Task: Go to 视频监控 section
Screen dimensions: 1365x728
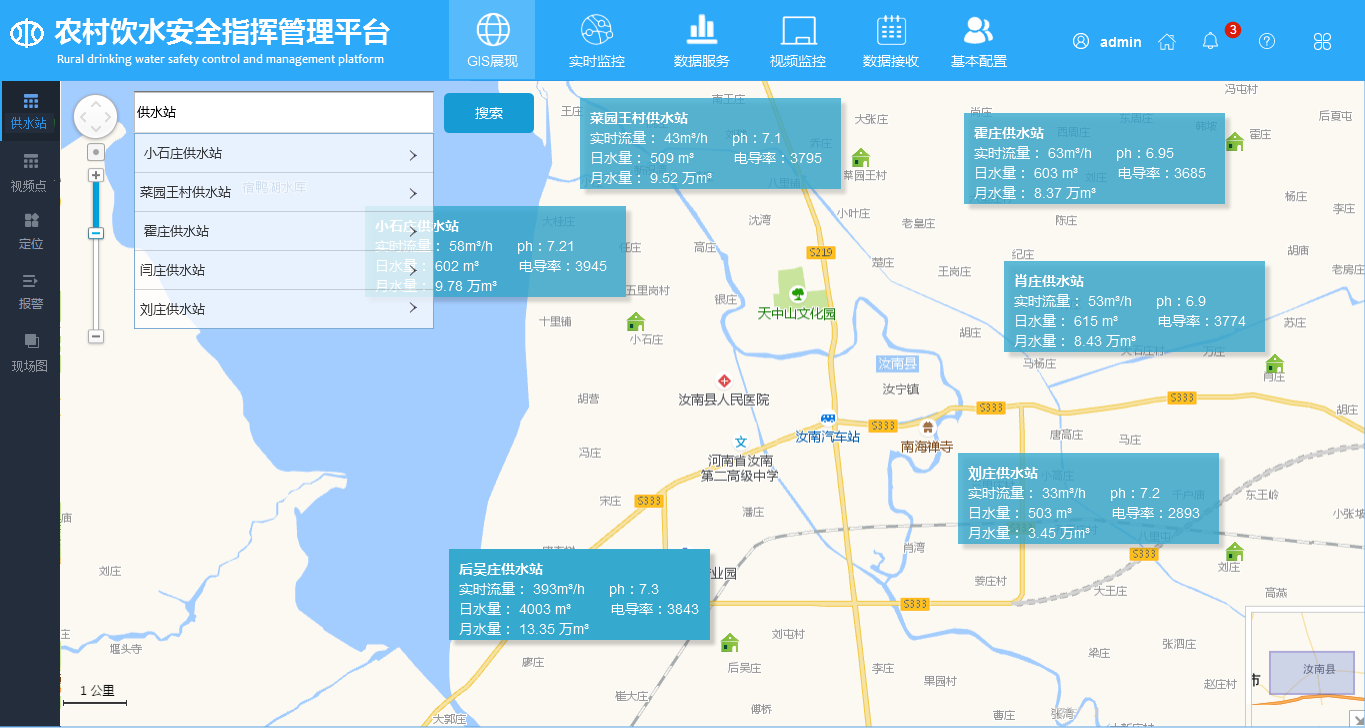Action: [798, 40]
